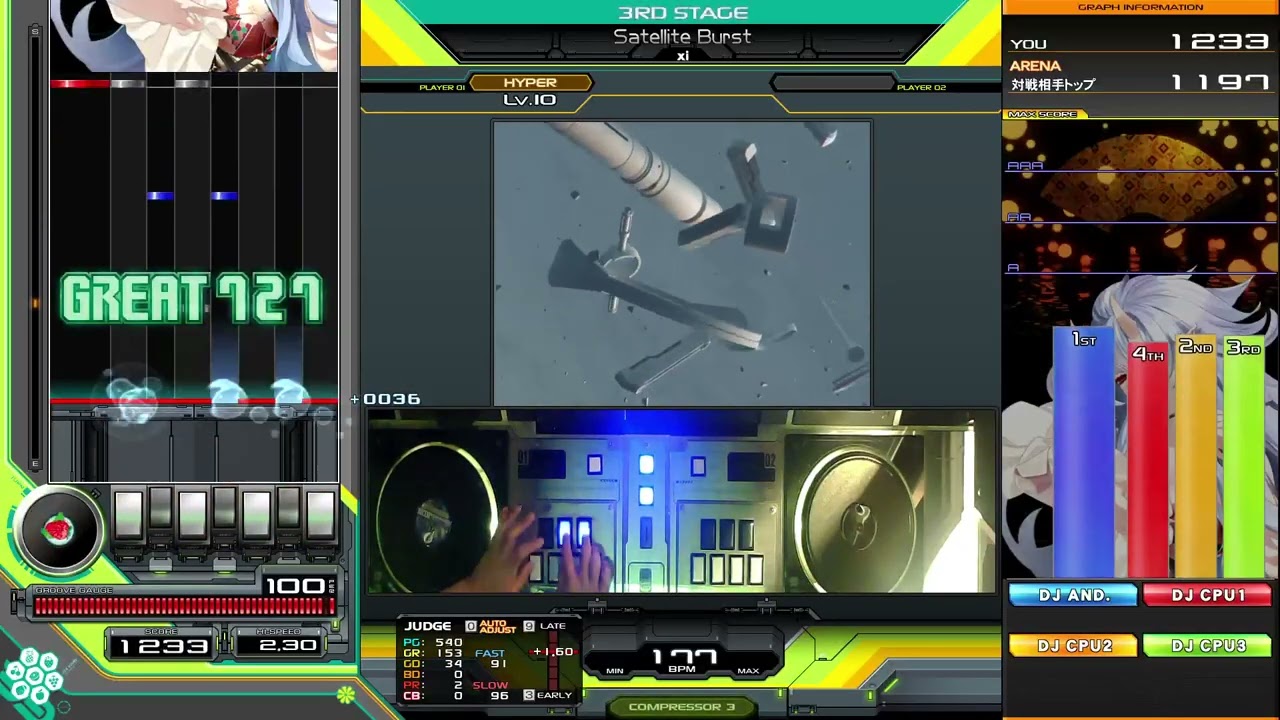Click the AA rank line label

pyautogui.click(x=1019, y=217)
